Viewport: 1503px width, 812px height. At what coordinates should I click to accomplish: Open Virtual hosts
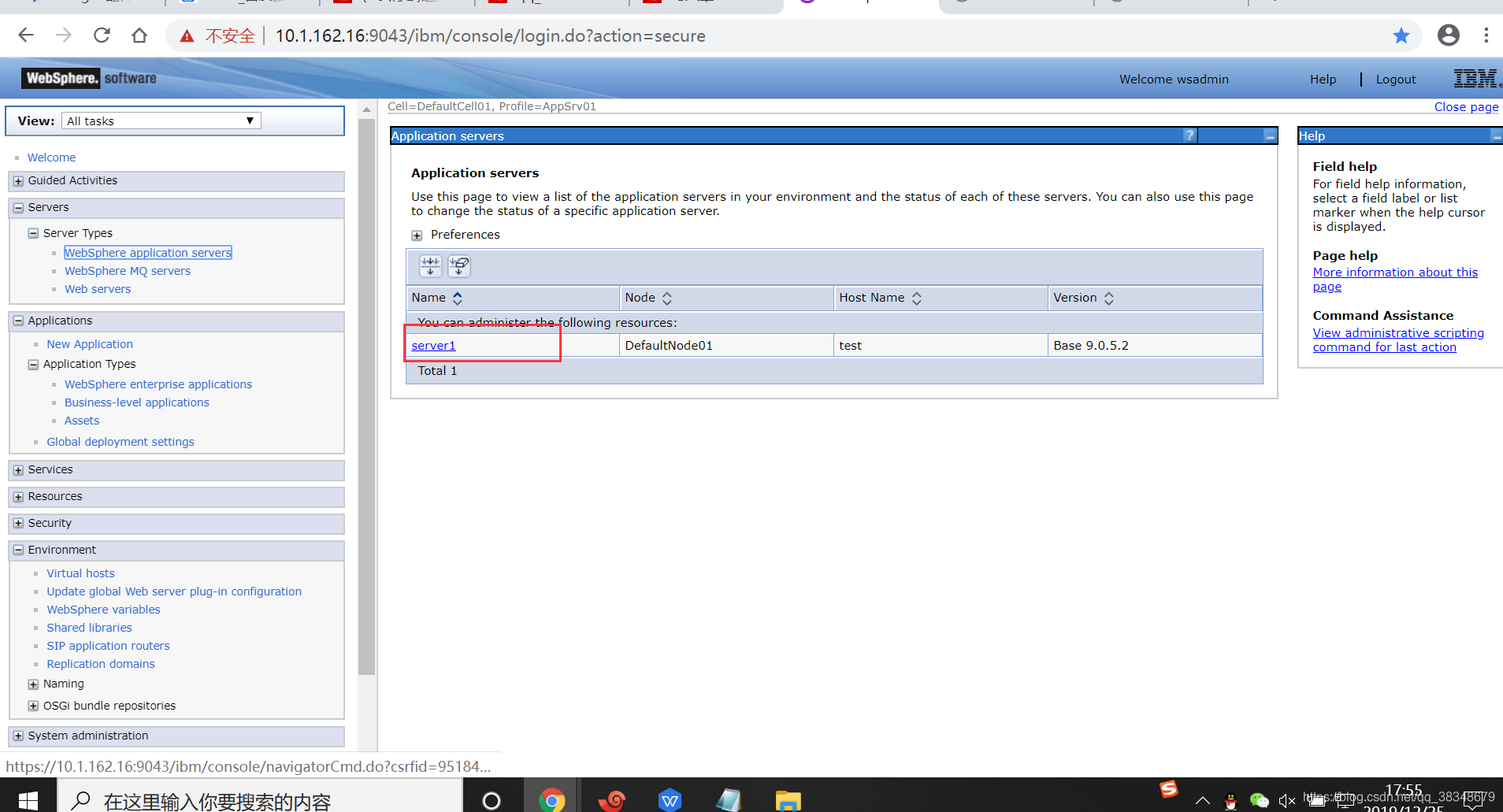pos(80,573)
